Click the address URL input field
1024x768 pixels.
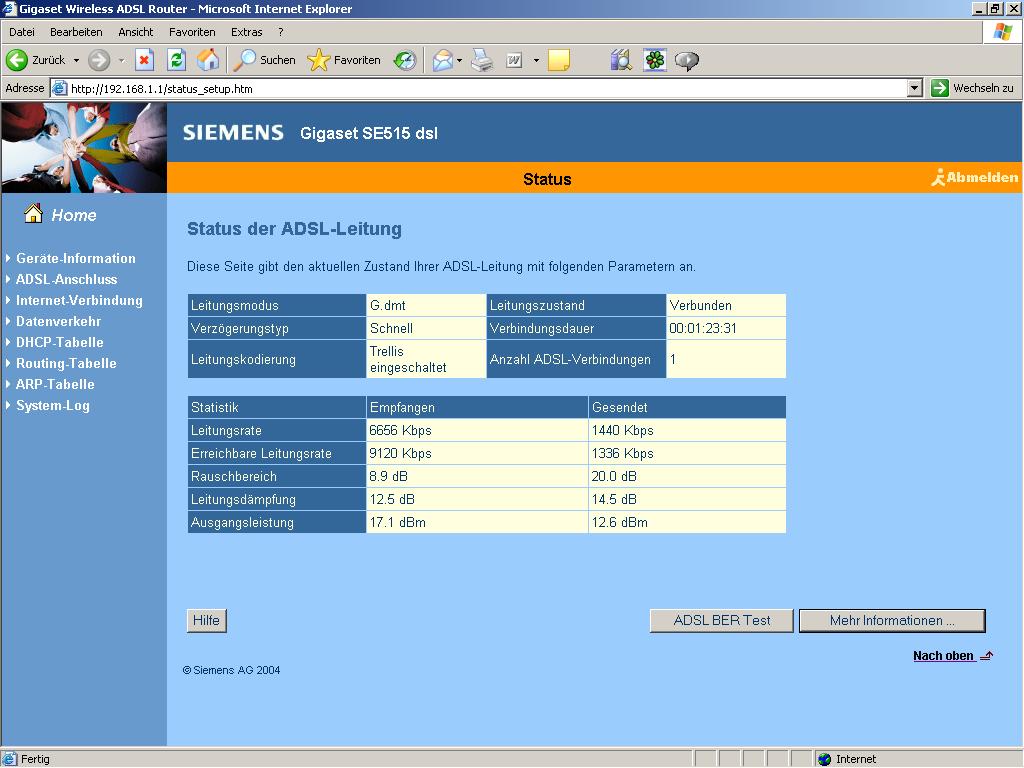pos(487,88)
